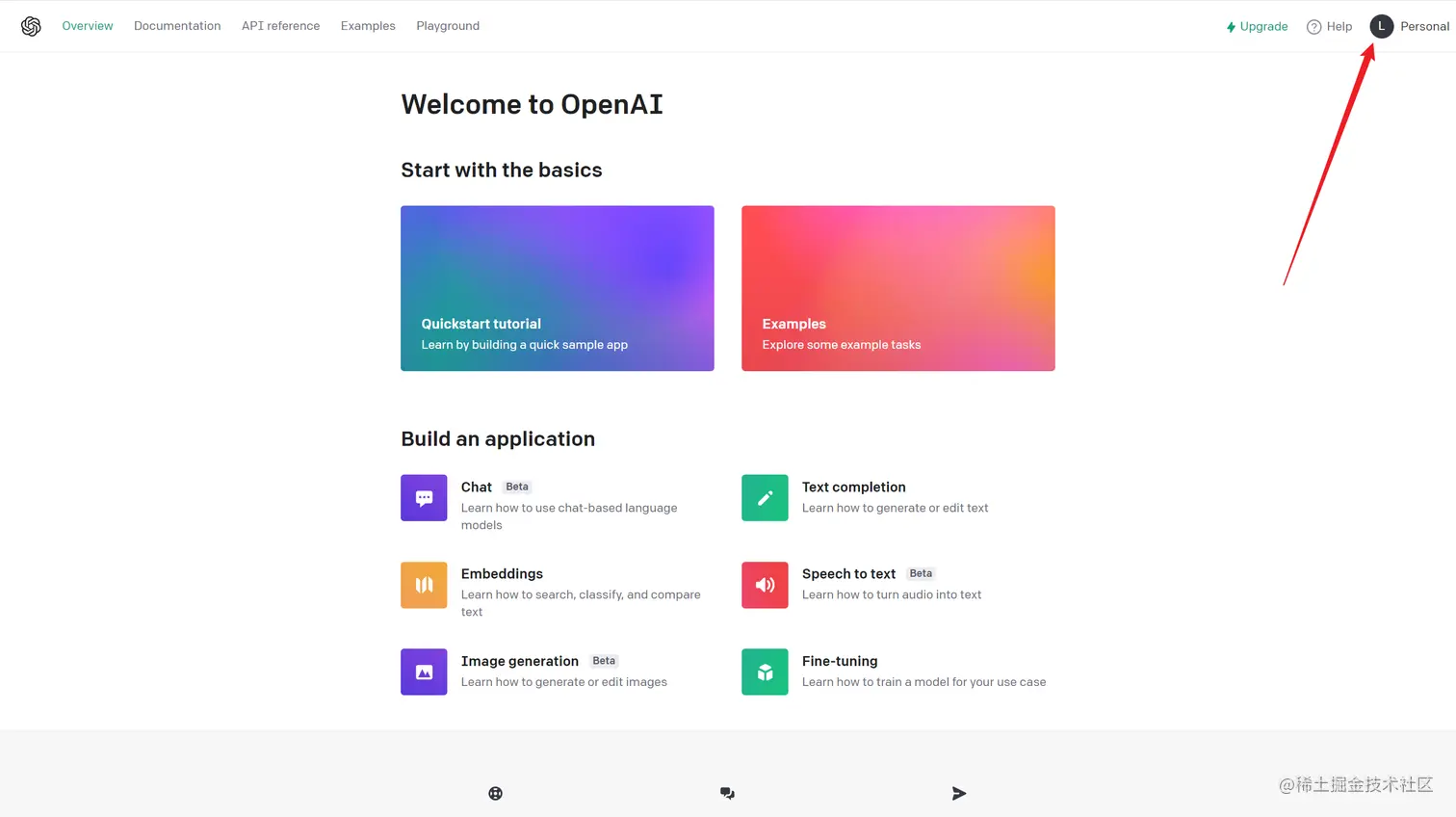Open the Documentation tab
This screenshot has height=817, width=1456.
pos(177,26)
